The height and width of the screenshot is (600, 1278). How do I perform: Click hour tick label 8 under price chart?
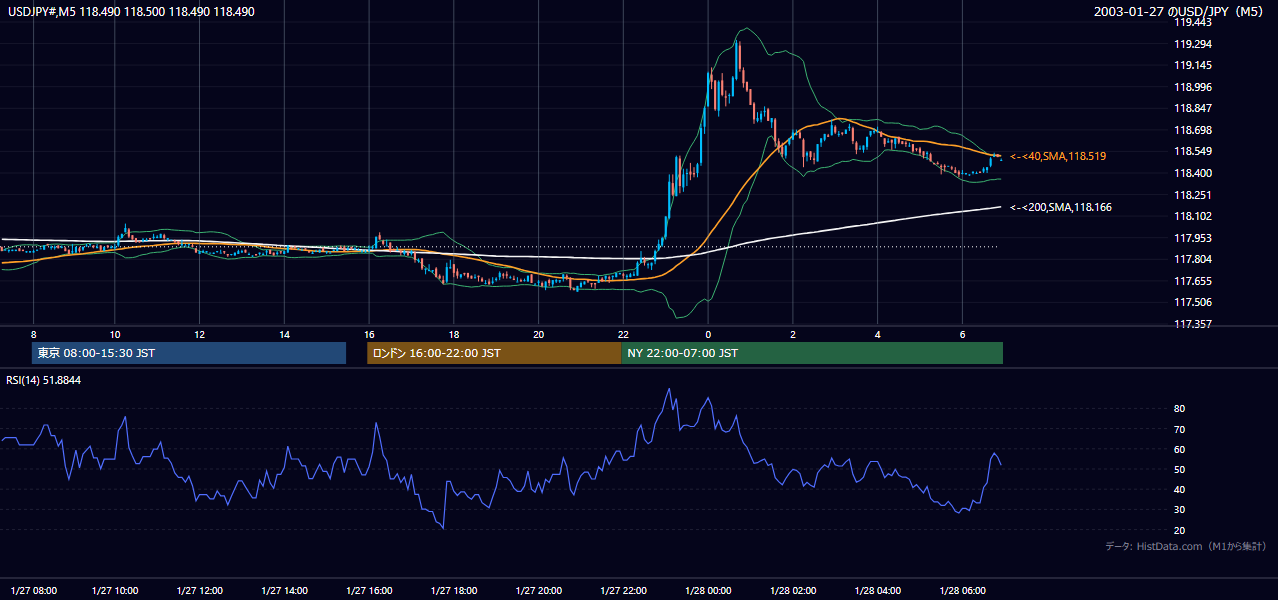(33, 334)
